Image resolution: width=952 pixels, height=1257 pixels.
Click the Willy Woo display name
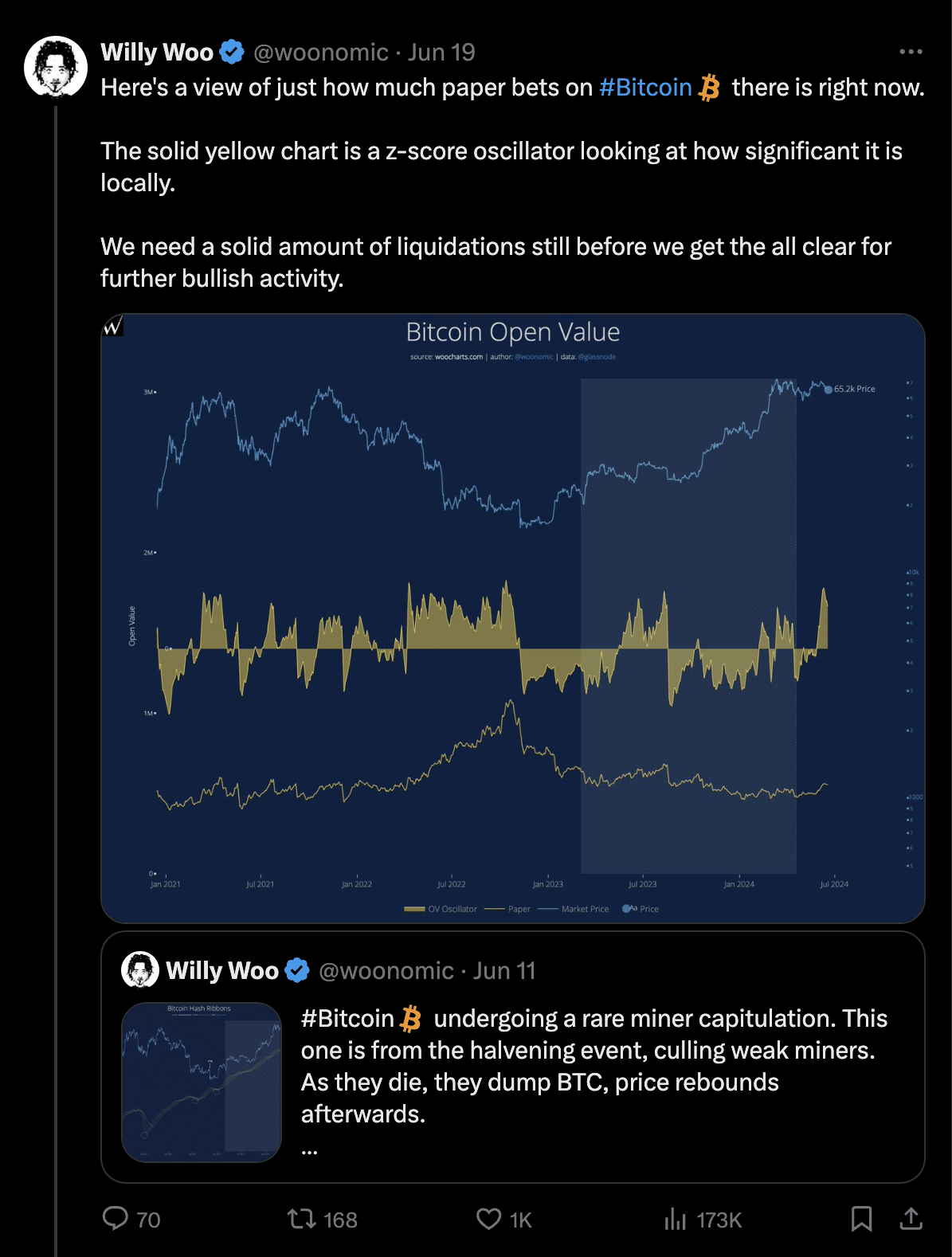tap(157, 53)
